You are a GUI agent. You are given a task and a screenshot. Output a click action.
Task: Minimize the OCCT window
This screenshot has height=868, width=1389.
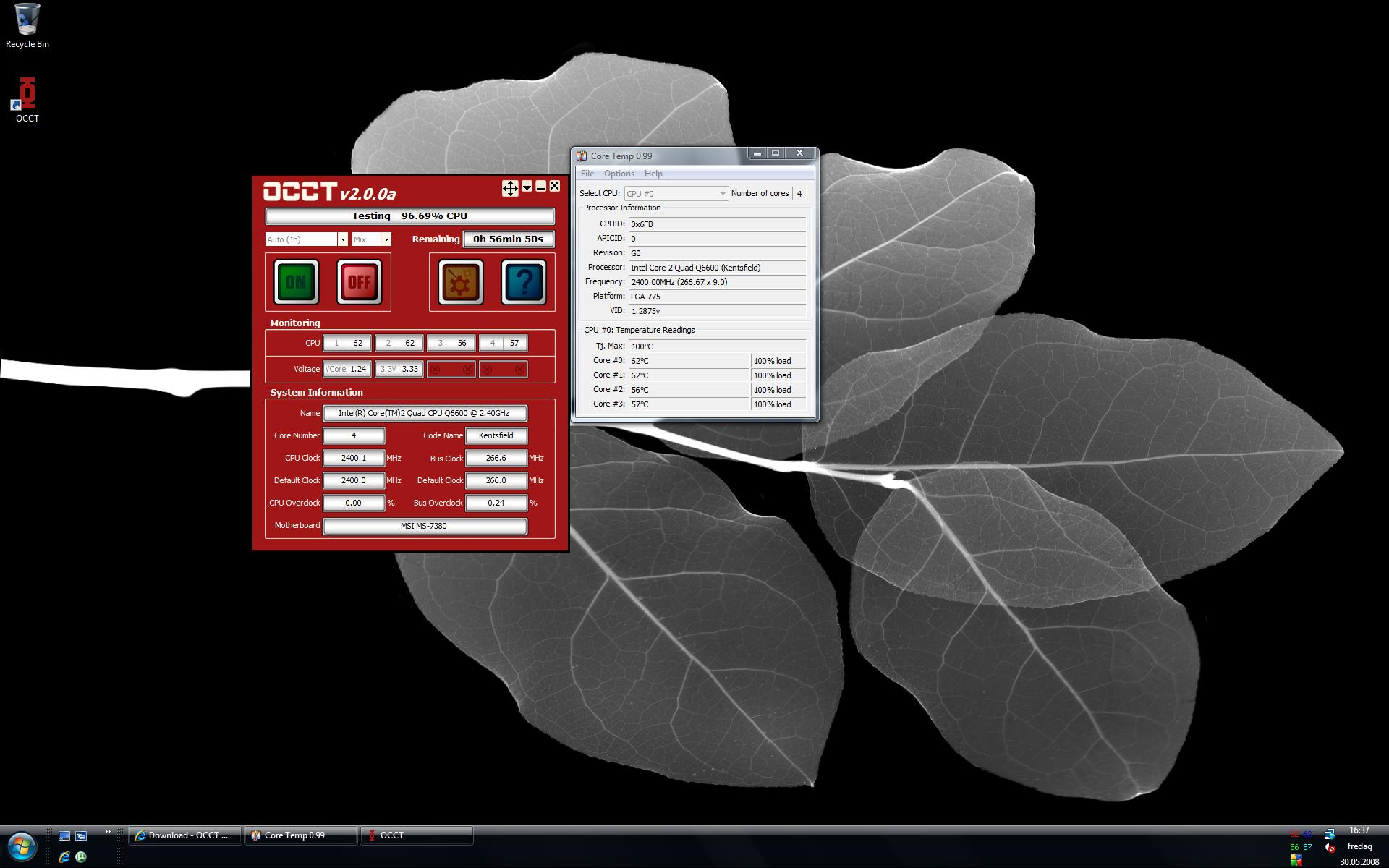(x=540, y=187)
